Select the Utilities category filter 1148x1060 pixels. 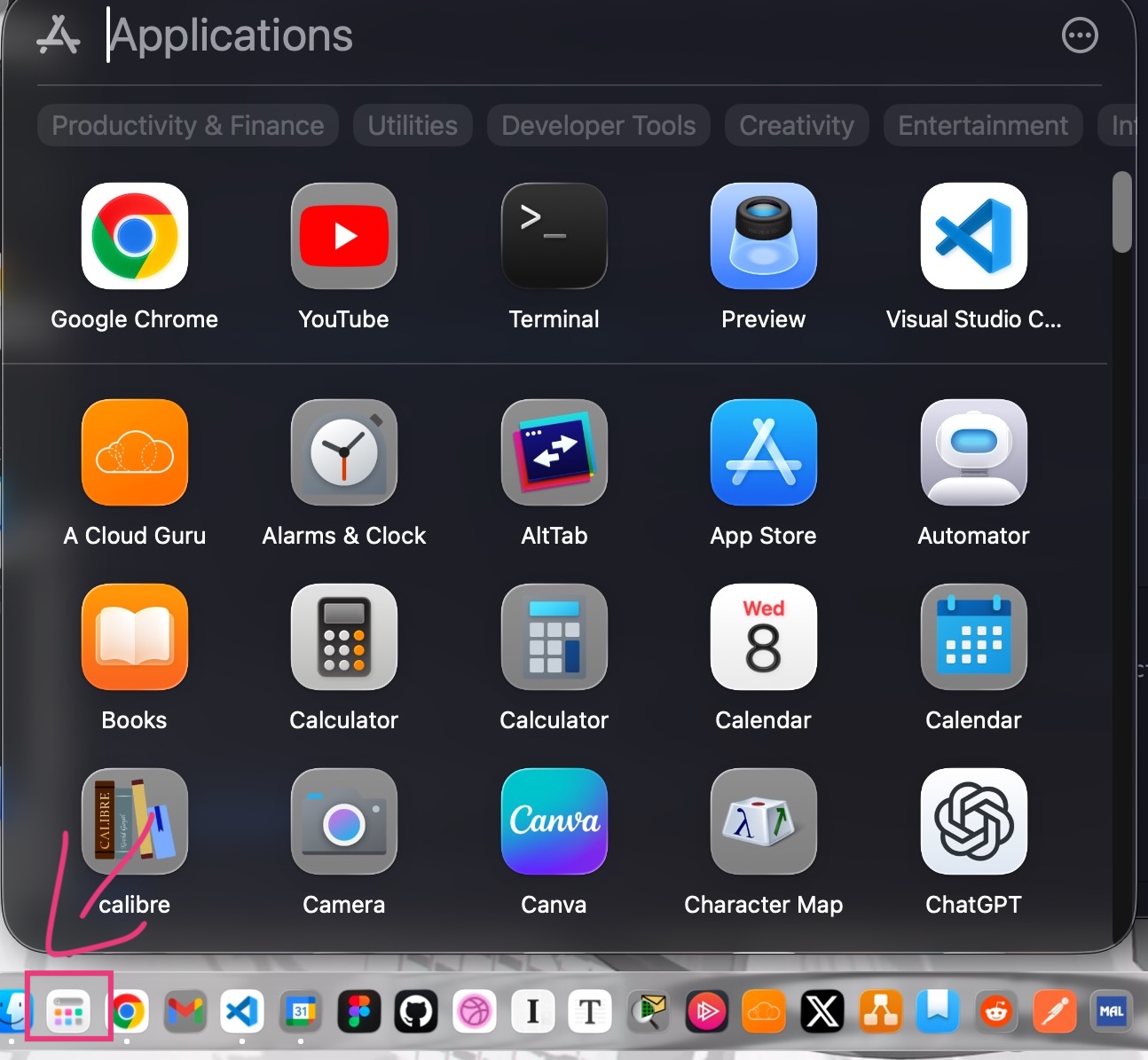pyautogui.click(x=413, y=126)
